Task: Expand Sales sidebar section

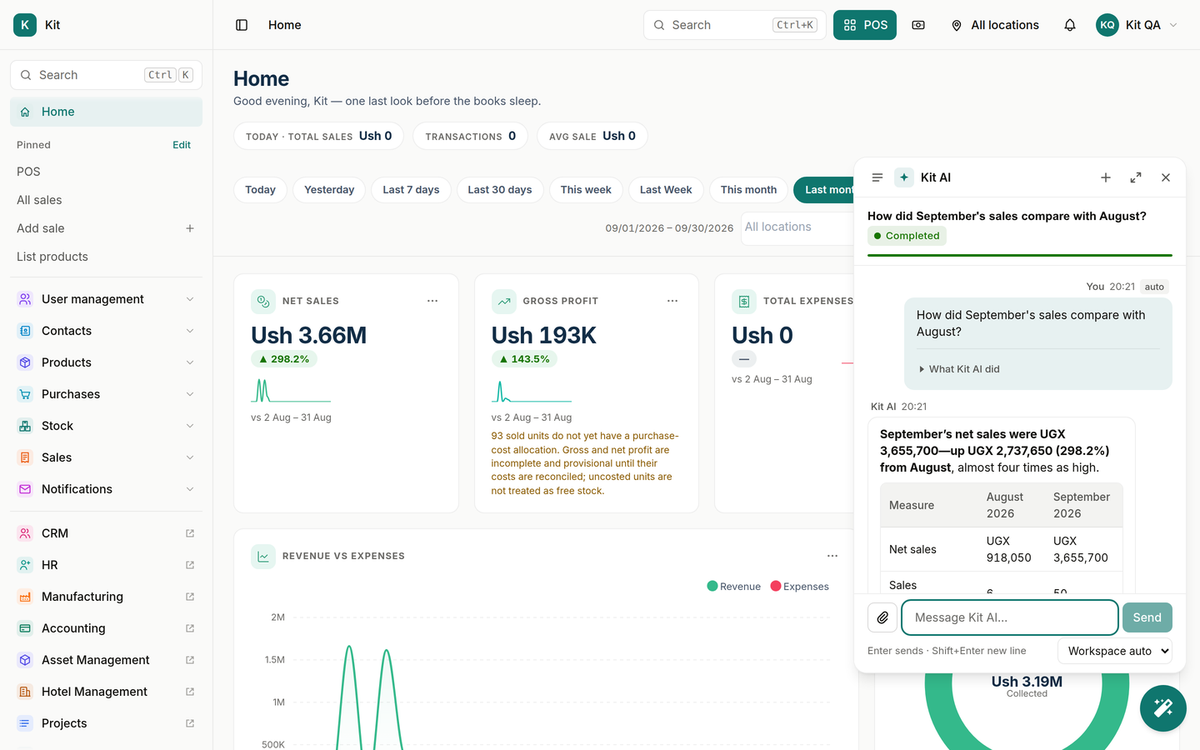Action: click(106, 457)
